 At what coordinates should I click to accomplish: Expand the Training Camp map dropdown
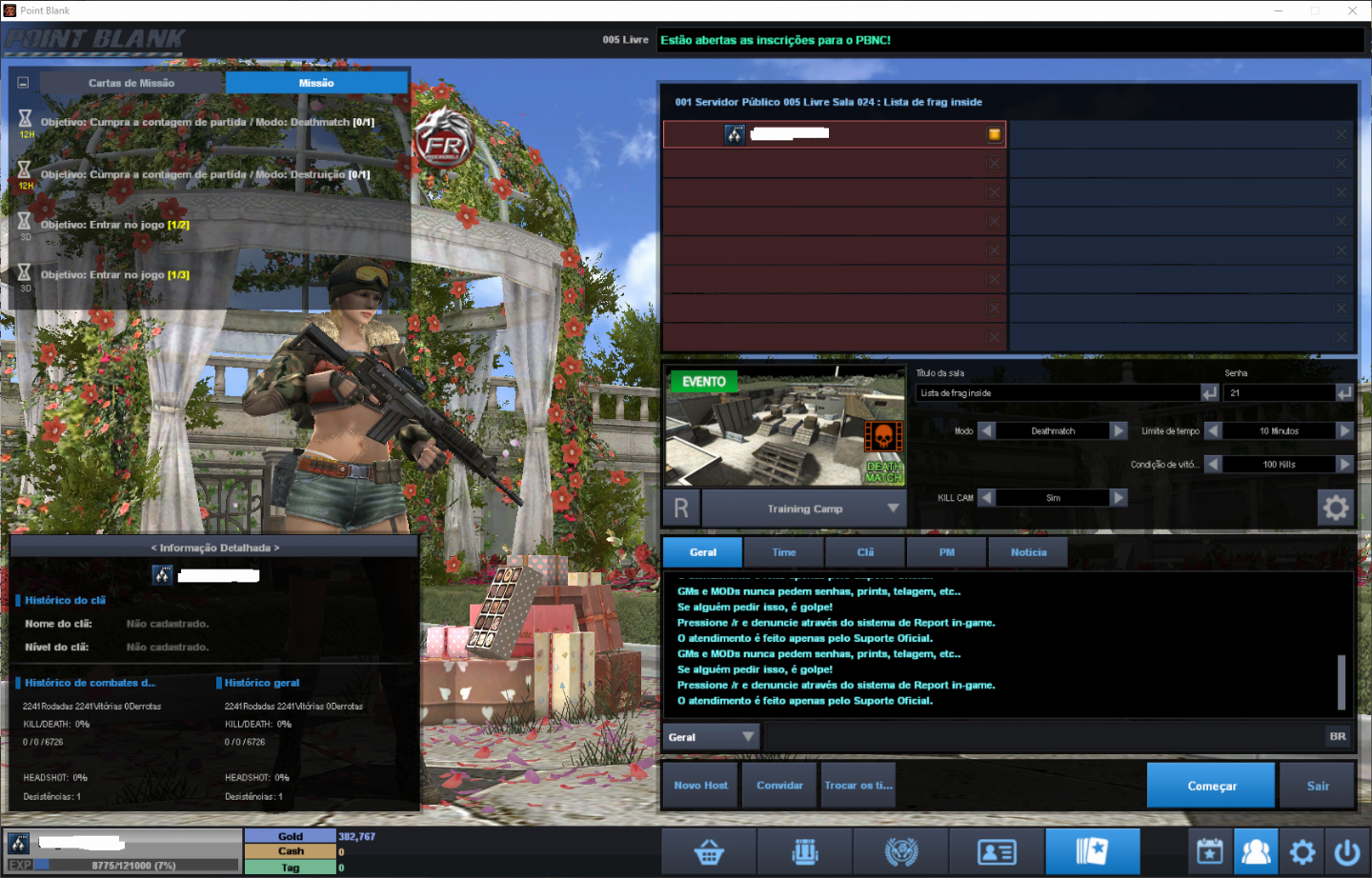893,509
